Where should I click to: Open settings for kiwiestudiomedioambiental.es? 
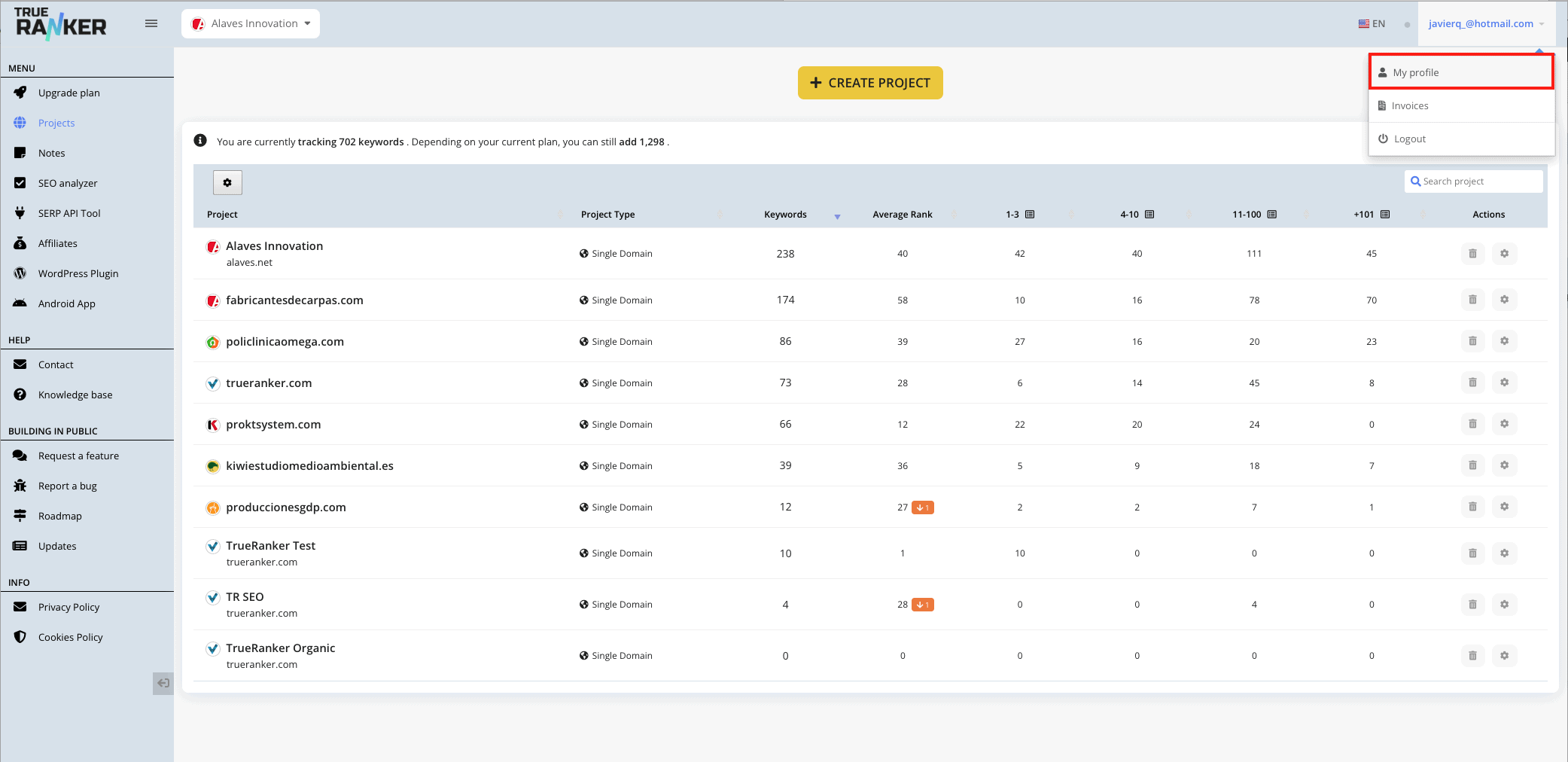coord(1504,465)
